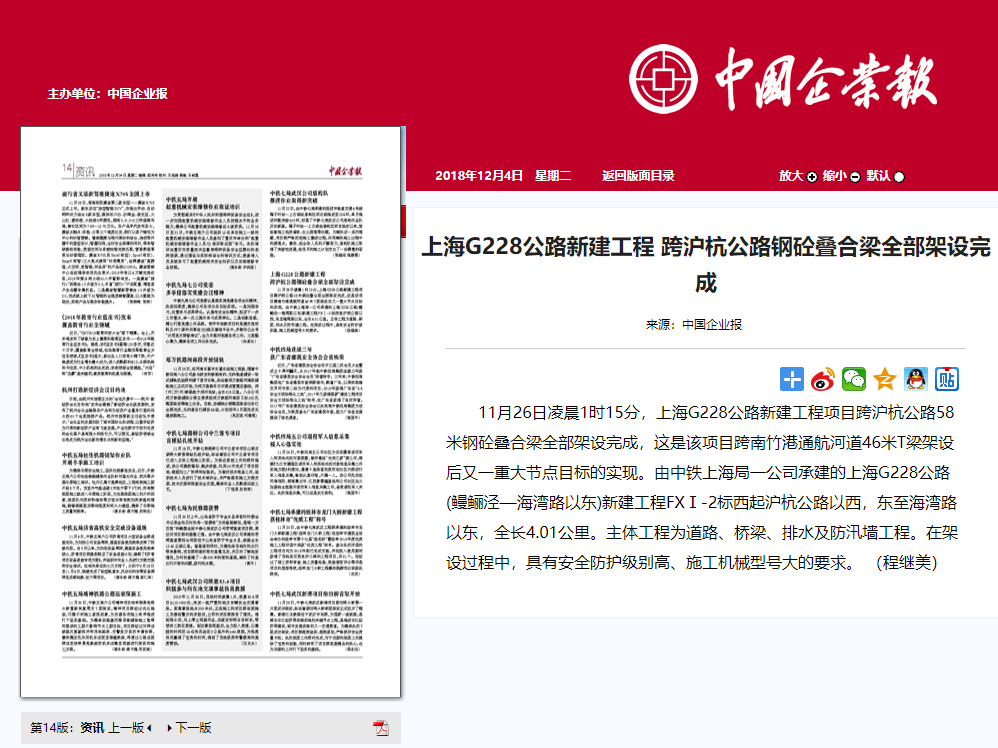Enlarge text with 放大 link

point(791,176)
